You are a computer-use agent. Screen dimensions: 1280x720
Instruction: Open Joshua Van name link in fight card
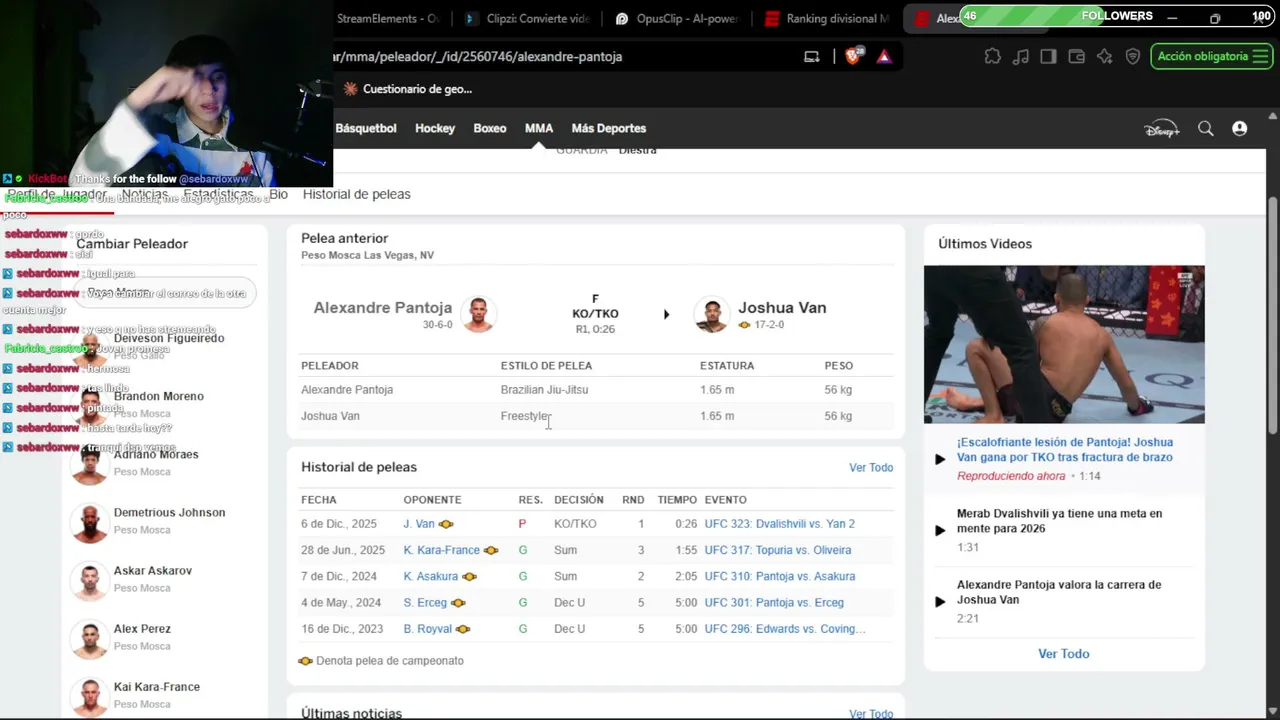782,308
